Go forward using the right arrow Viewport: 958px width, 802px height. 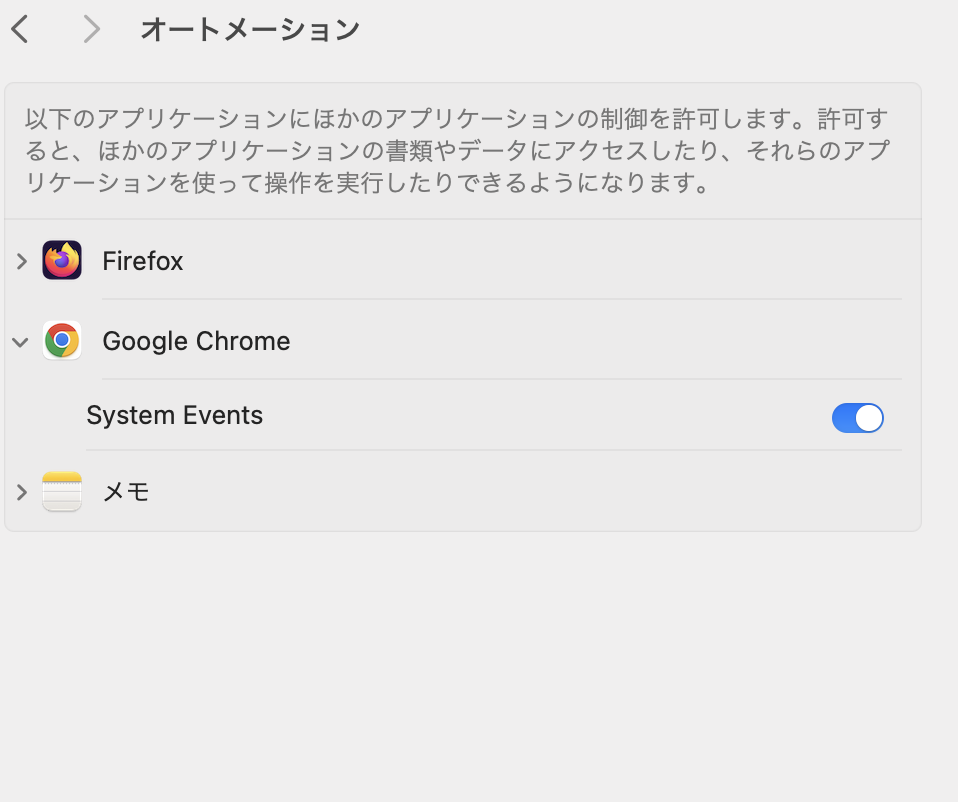pyautogui.click(x=91, y=29)
